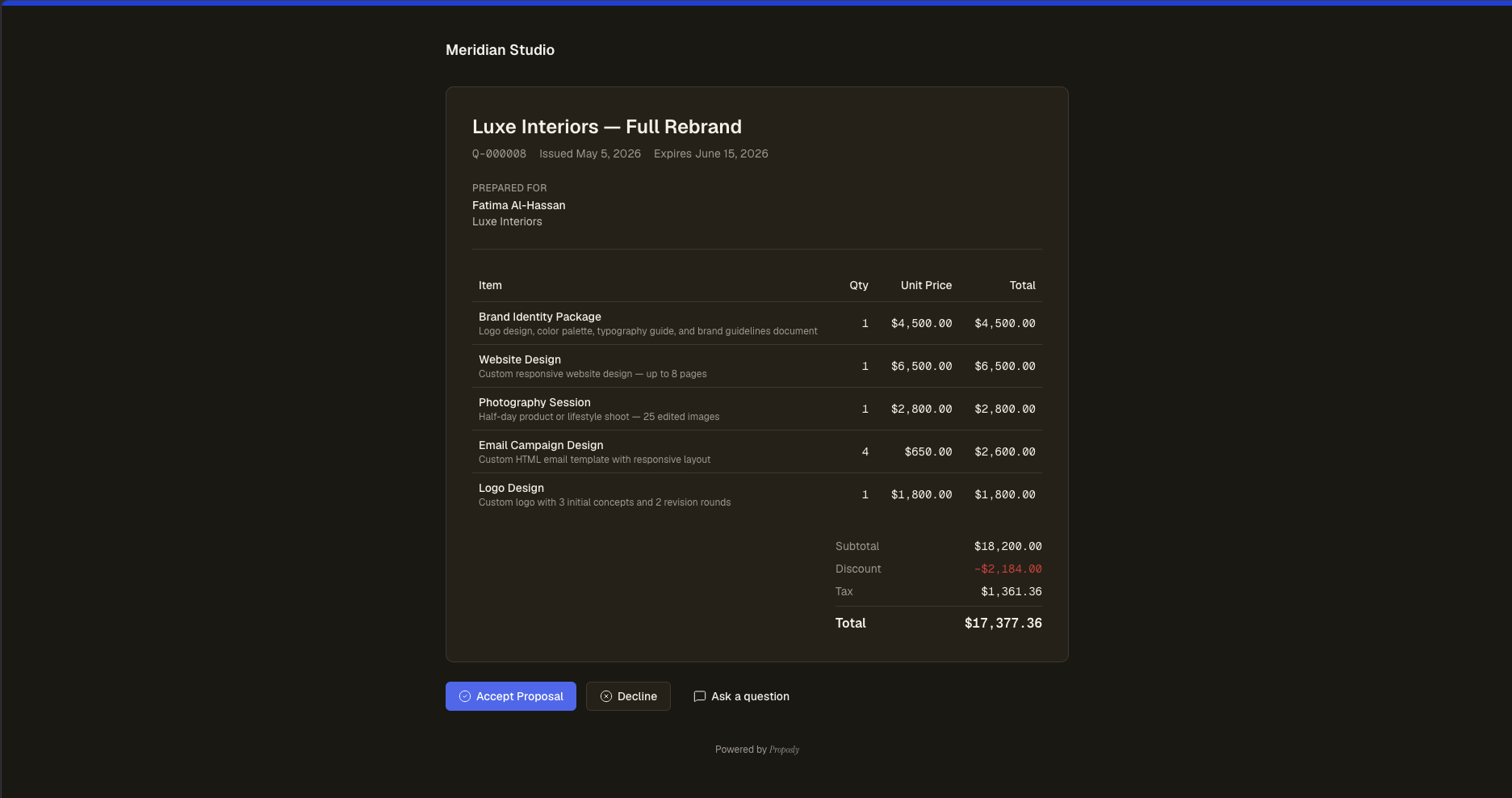Select the Luxe Interiors — Full Rebrand title
This screenshot has height=798, width=1512.
pos(607,127)
